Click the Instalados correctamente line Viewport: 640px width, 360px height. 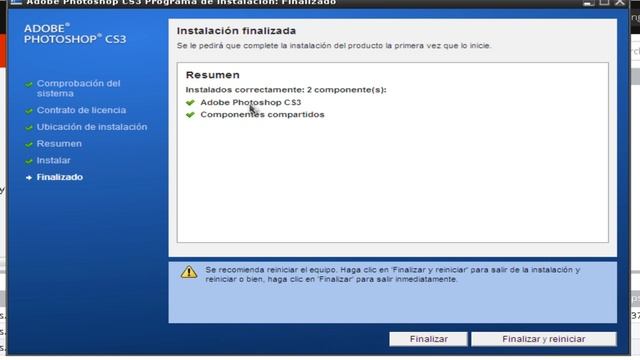tap(286, 90)
